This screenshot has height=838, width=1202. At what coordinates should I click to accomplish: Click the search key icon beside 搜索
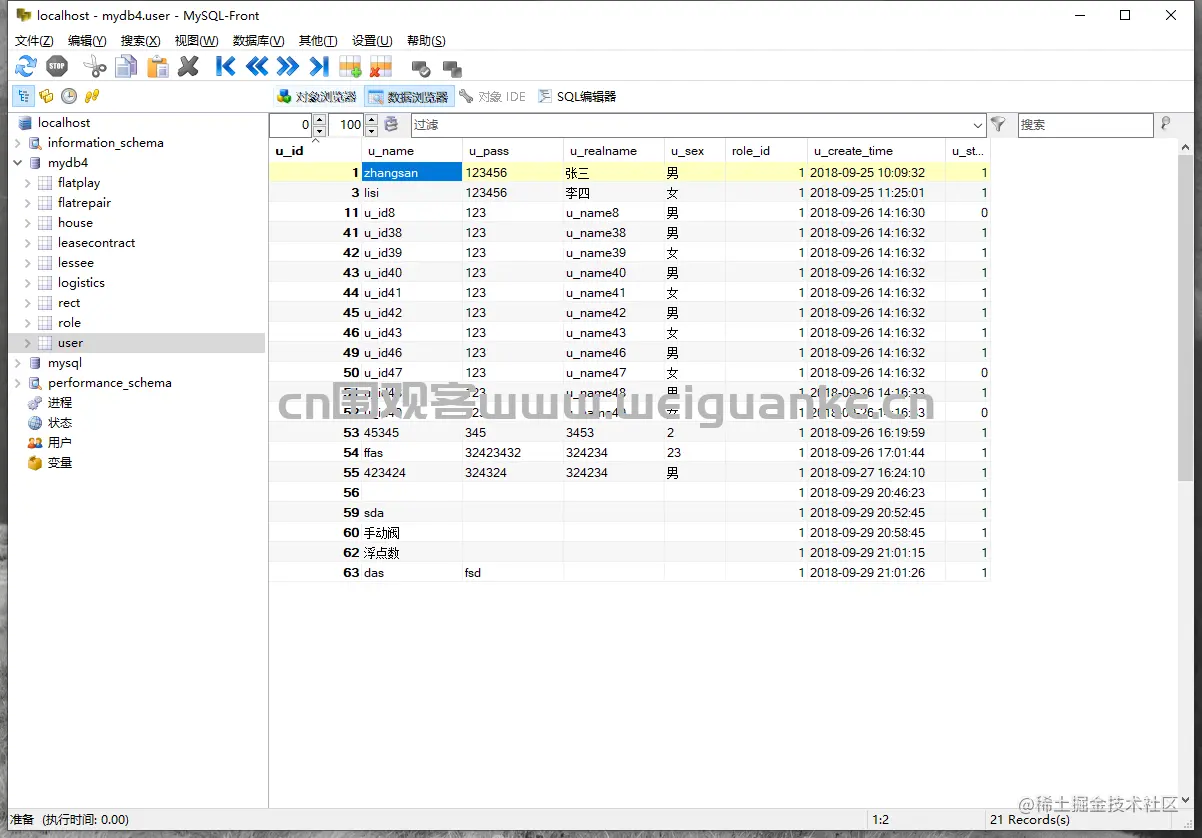[x=1165, y=124]
